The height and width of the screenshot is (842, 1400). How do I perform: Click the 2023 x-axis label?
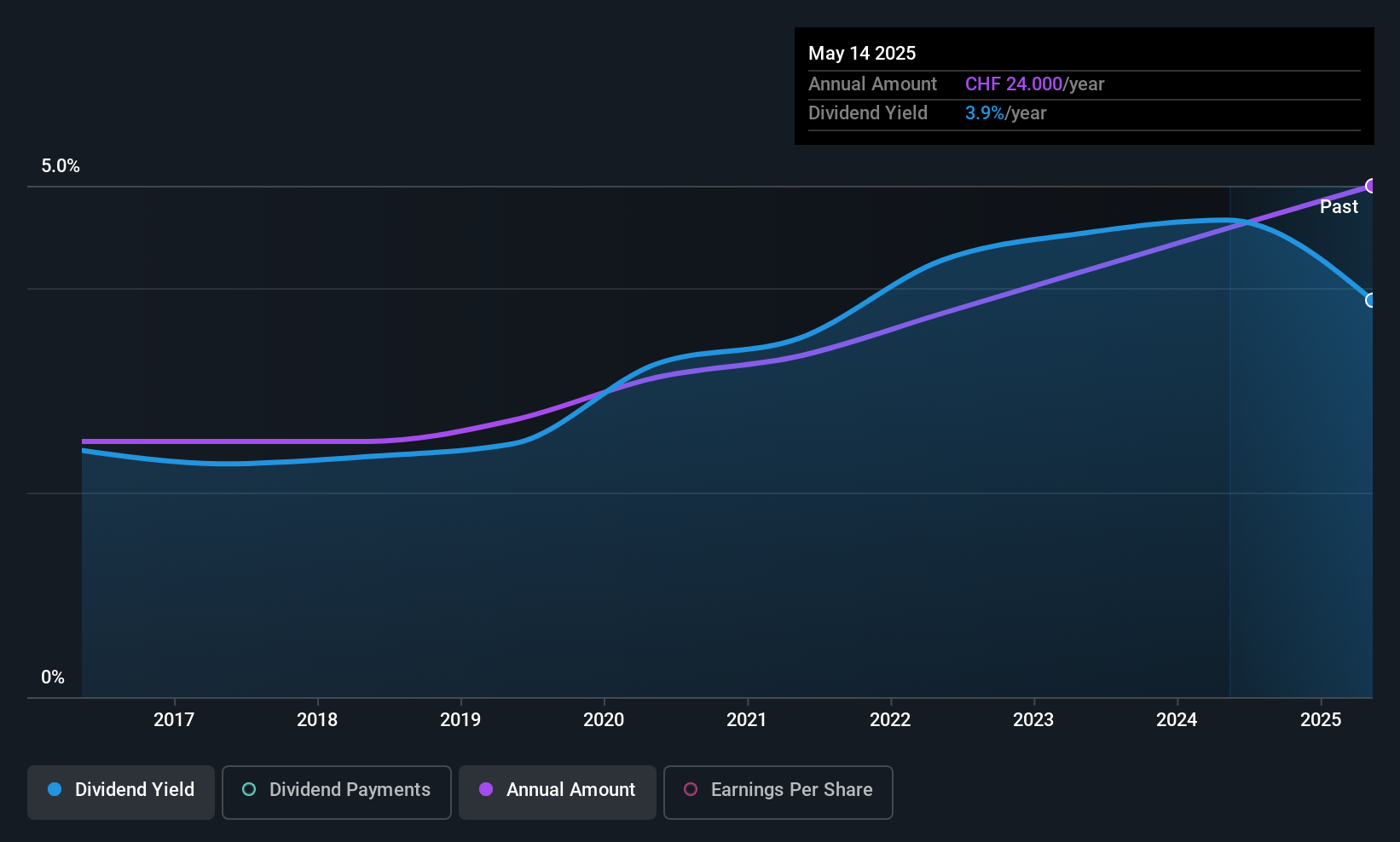(1033, 720)
